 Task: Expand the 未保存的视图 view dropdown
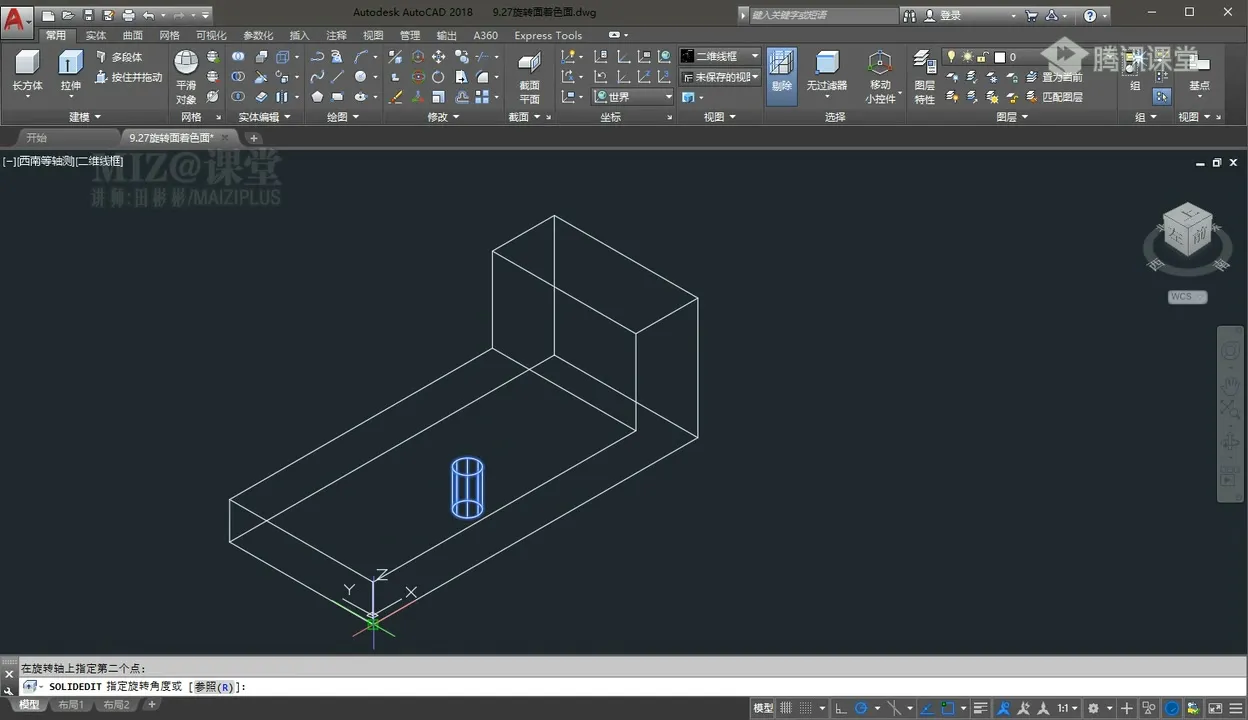click(720, 77)
